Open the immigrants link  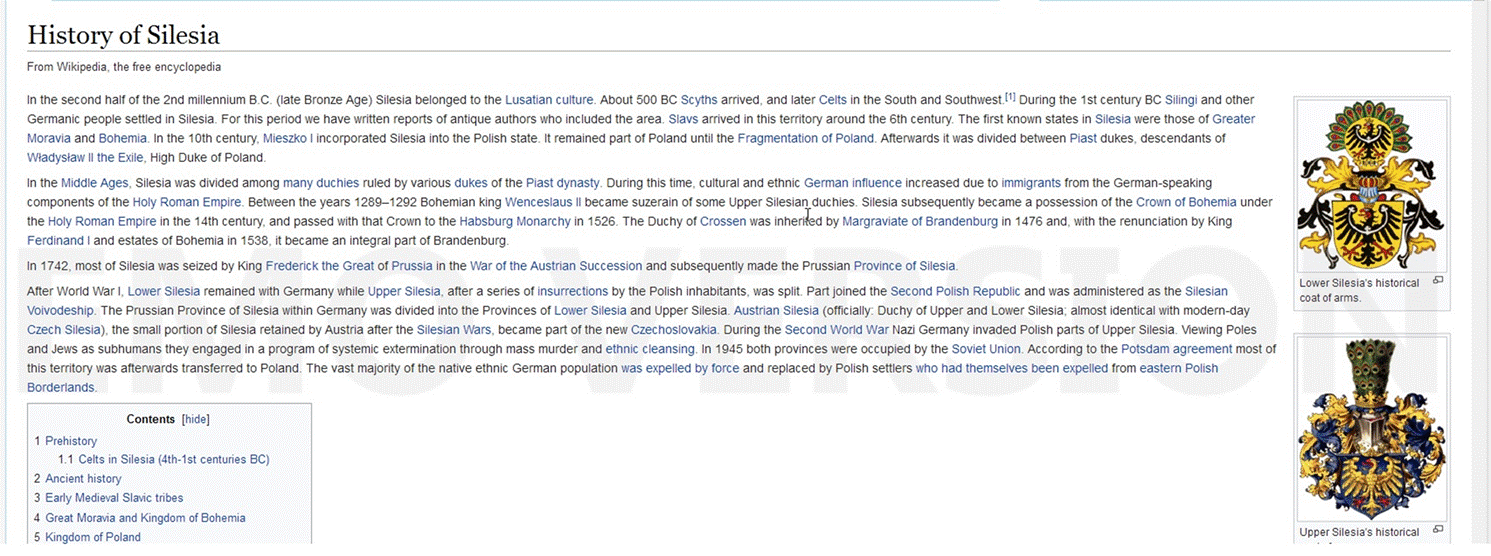[x=1031, y=183]
